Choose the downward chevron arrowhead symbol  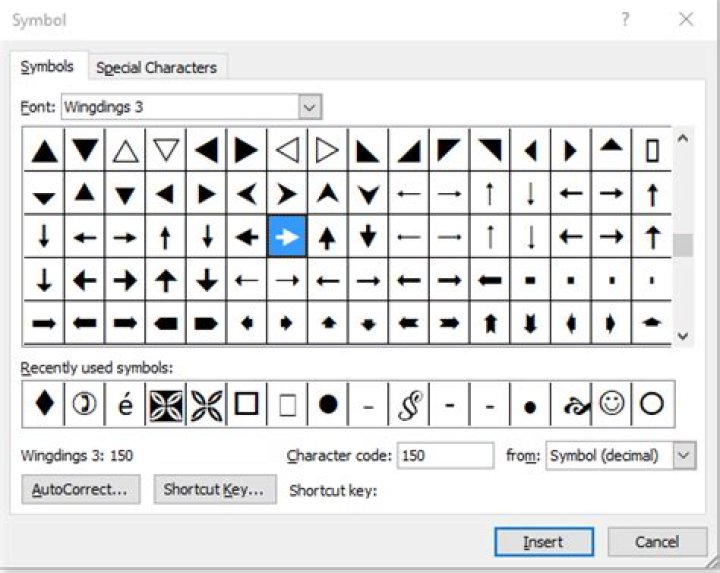[x=368, y=194]
